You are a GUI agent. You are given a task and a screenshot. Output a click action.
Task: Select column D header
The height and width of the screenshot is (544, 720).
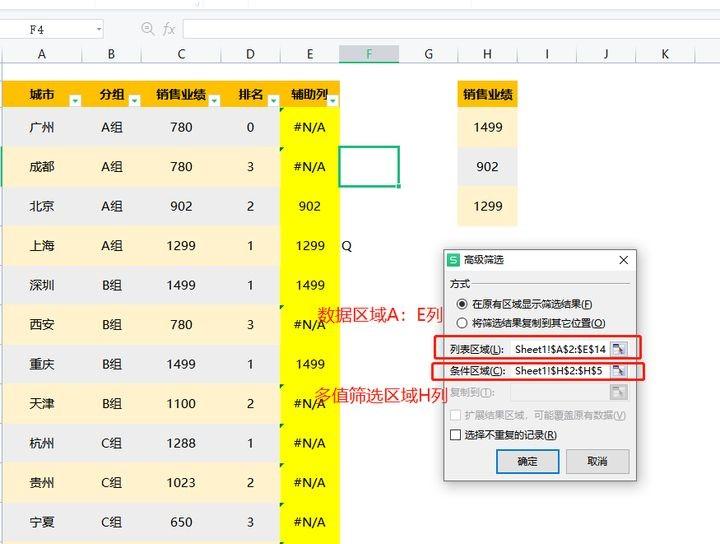(x=250, y=54)
